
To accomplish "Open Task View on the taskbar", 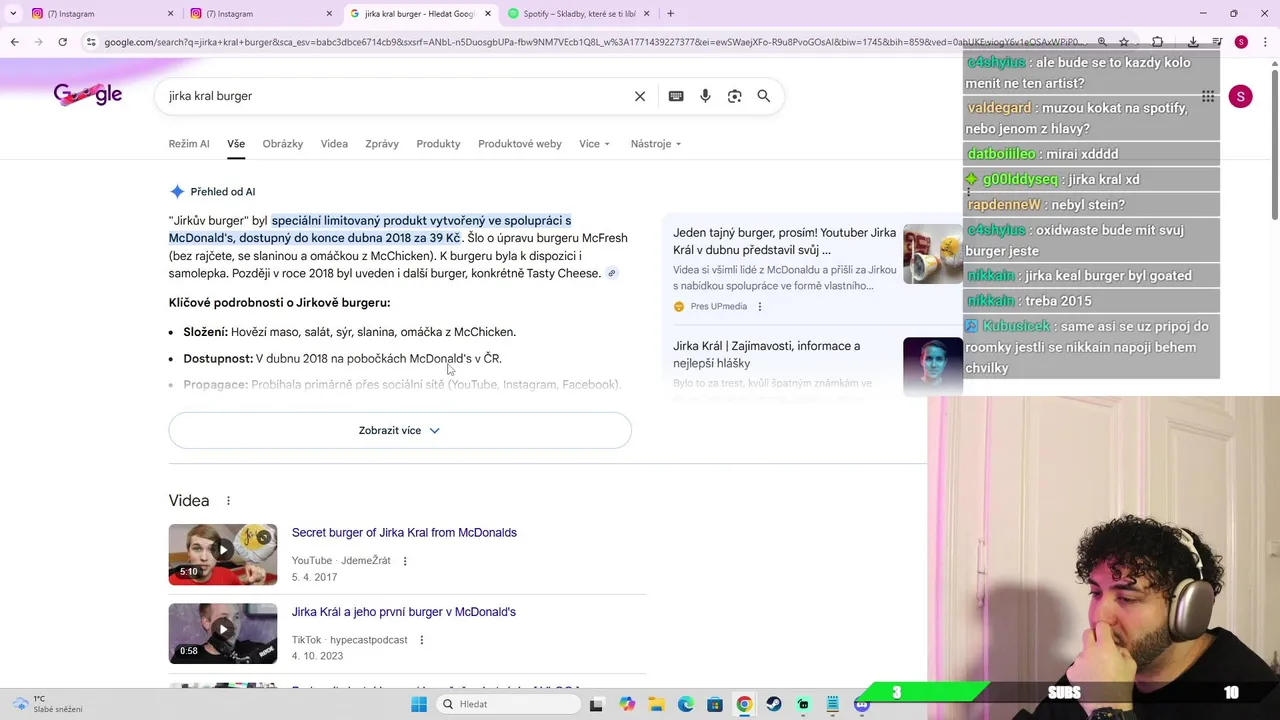I will [596, 704].
